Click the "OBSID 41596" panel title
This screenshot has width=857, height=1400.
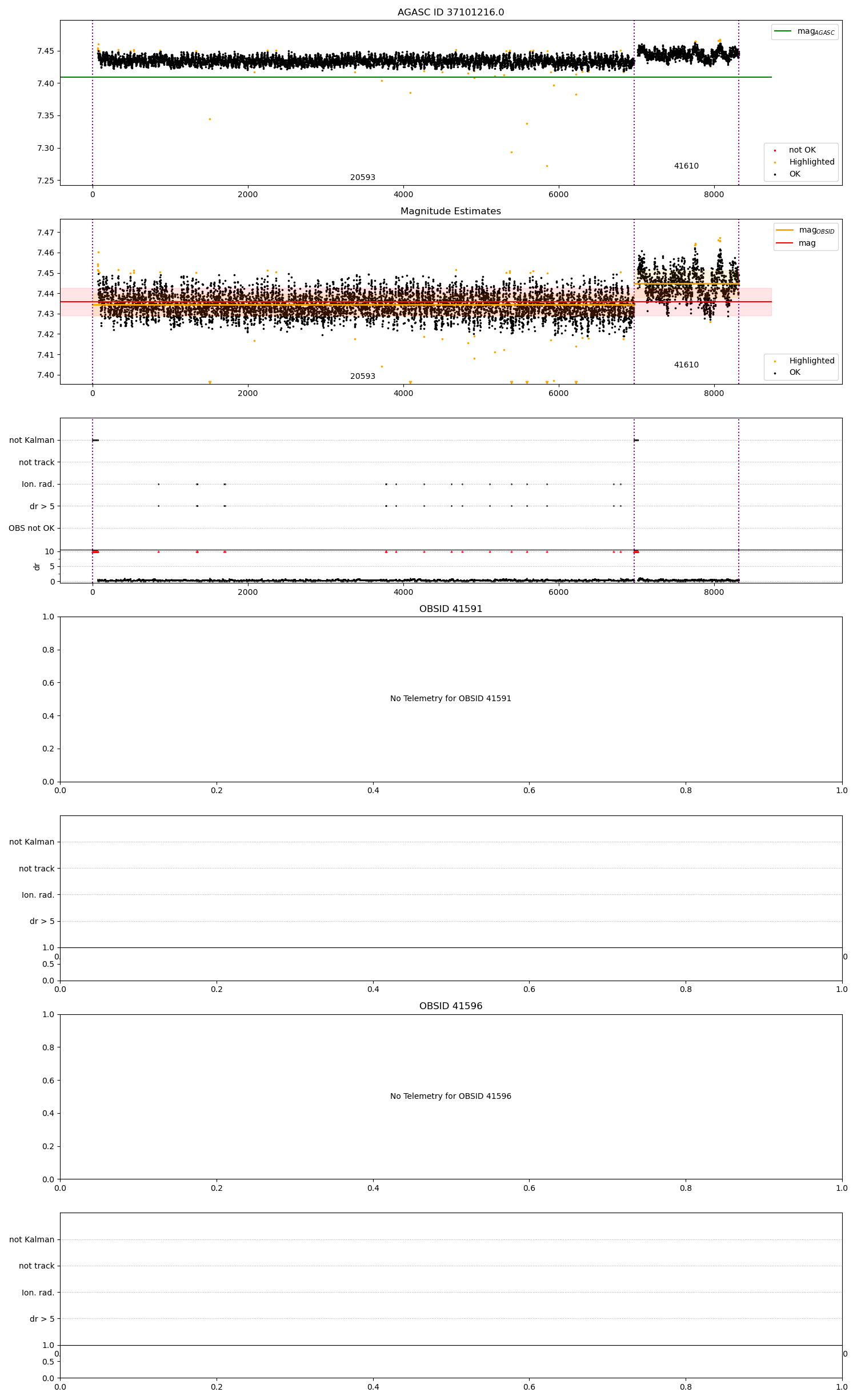point(451,1006)
